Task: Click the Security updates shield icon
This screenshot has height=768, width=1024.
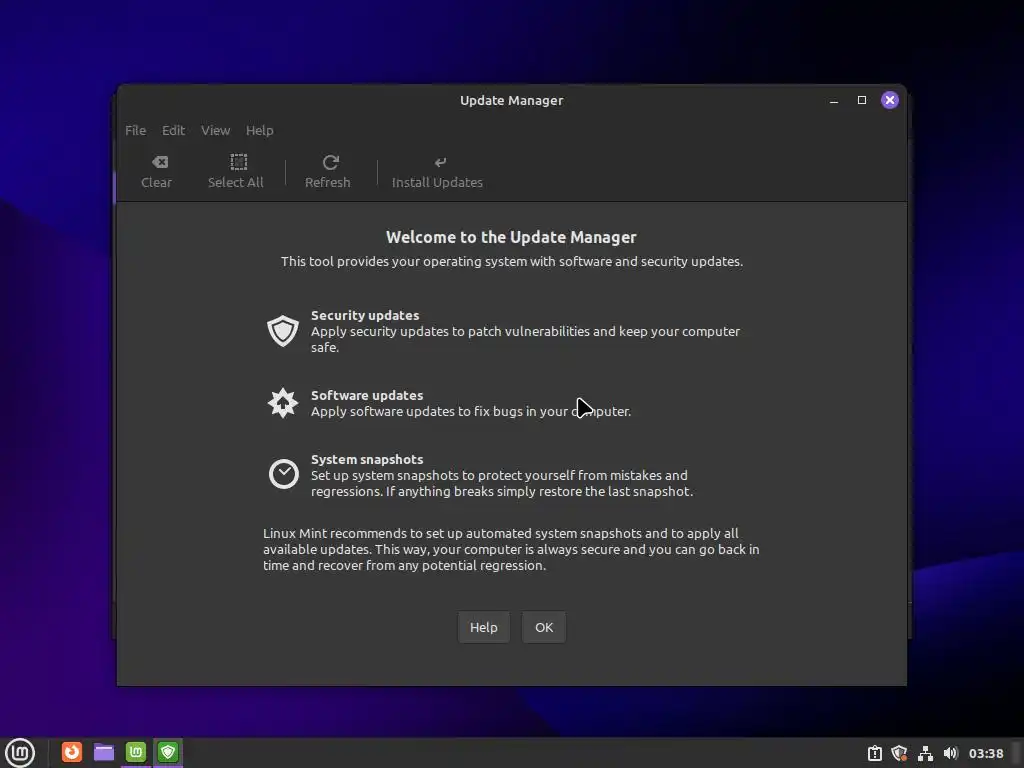Action: pyautogui.click(x=283, y=331)
